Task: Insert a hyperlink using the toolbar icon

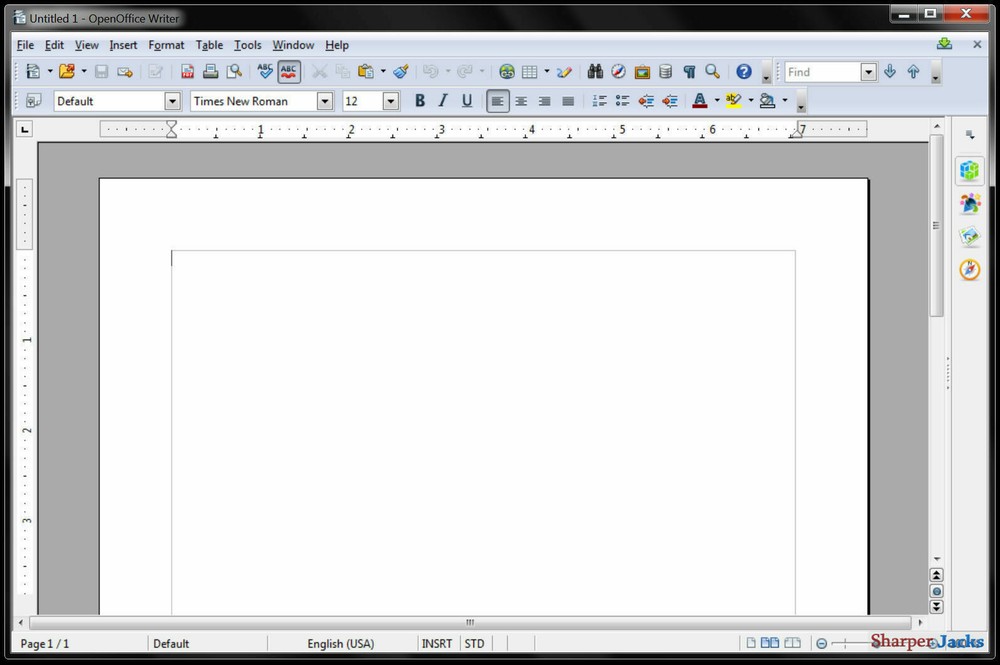Action: click(x=507, y=72)
